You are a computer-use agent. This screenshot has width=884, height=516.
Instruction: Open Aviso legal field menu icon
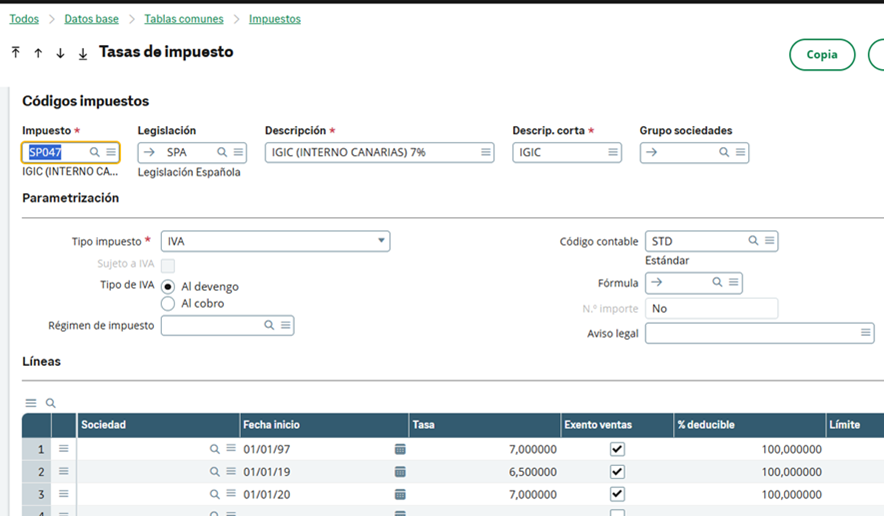coord(865,333)
